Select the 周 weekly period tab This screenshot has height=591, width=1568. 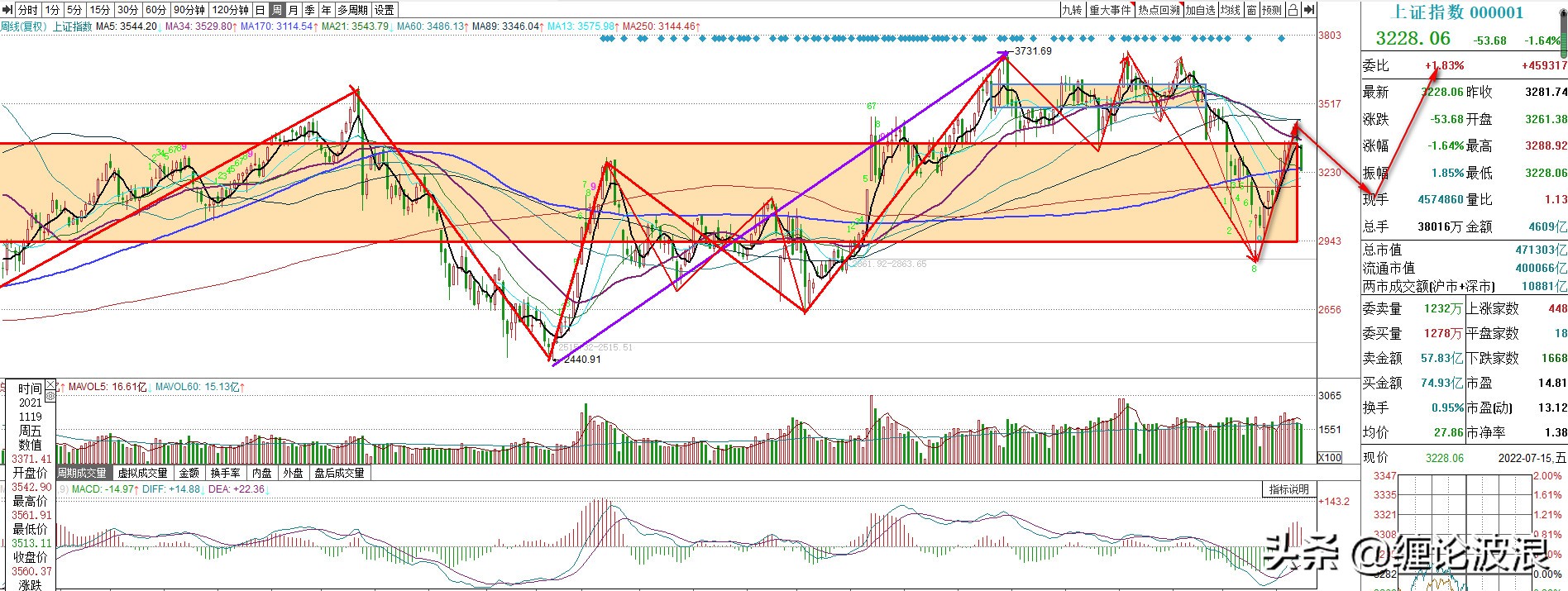(277, 10)
